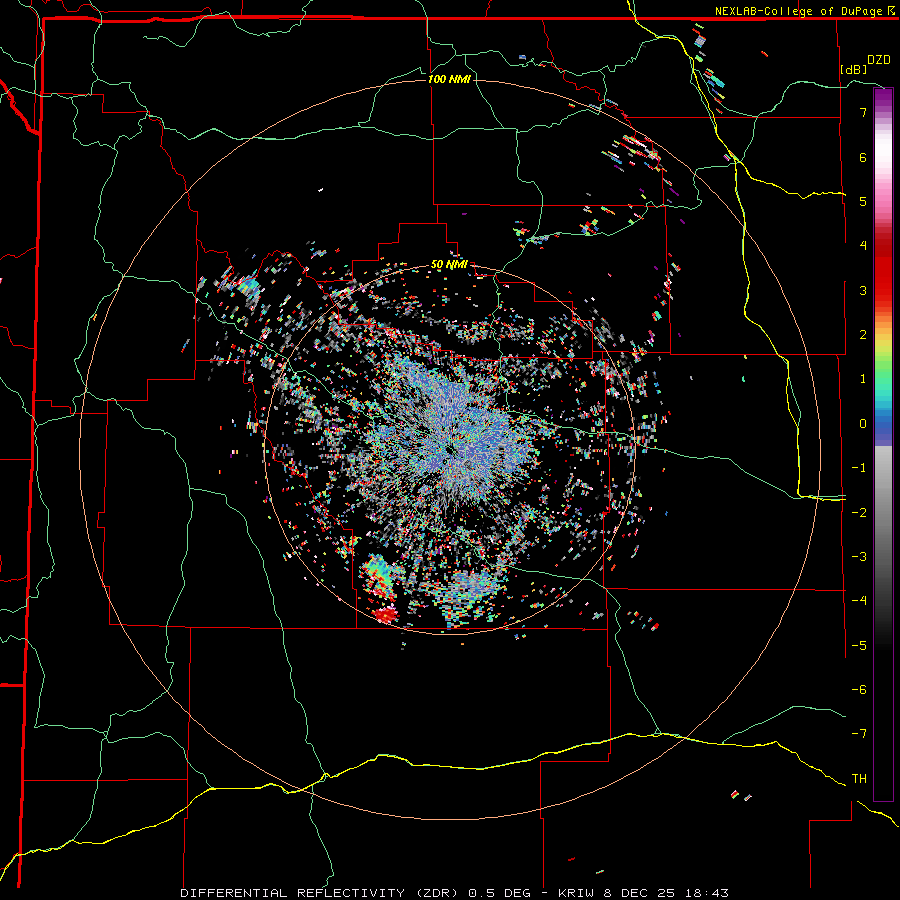Click the 4 value on color scale
Image resolution: width=900 pixels, height=900 pixels.
[x=863, y=246]
